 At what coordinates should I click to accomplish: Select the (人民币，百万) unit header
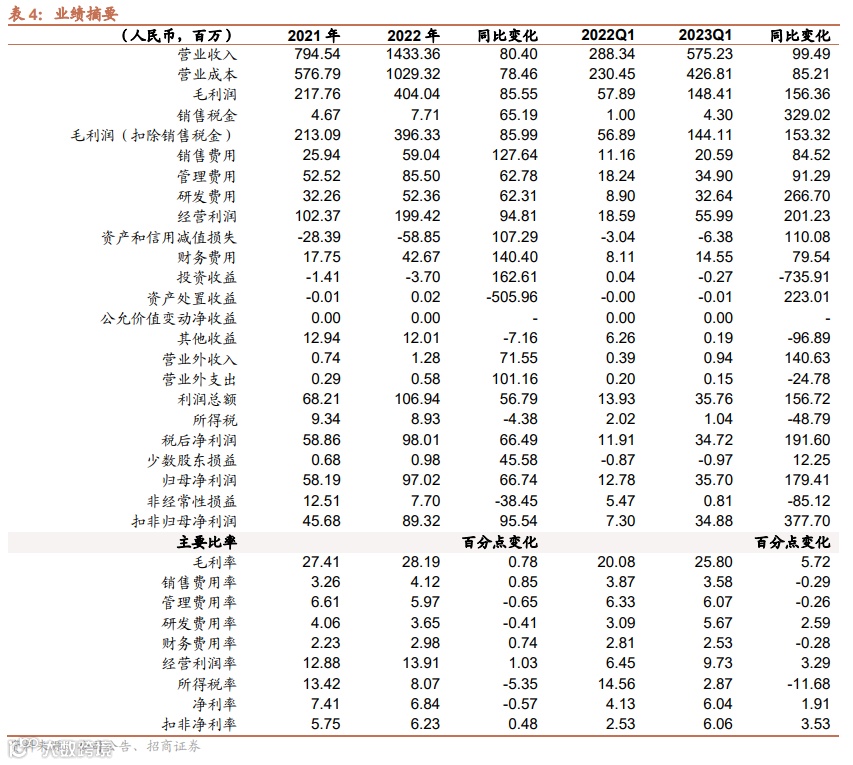177,36
